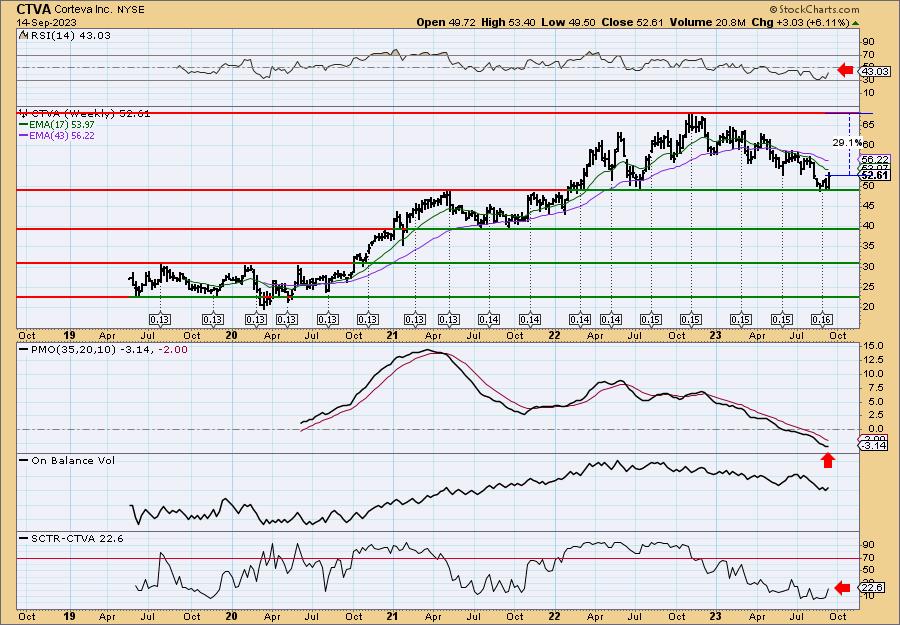Click the 15.0 level on PMO axis

pyautogui.click(x=872, y=346)
